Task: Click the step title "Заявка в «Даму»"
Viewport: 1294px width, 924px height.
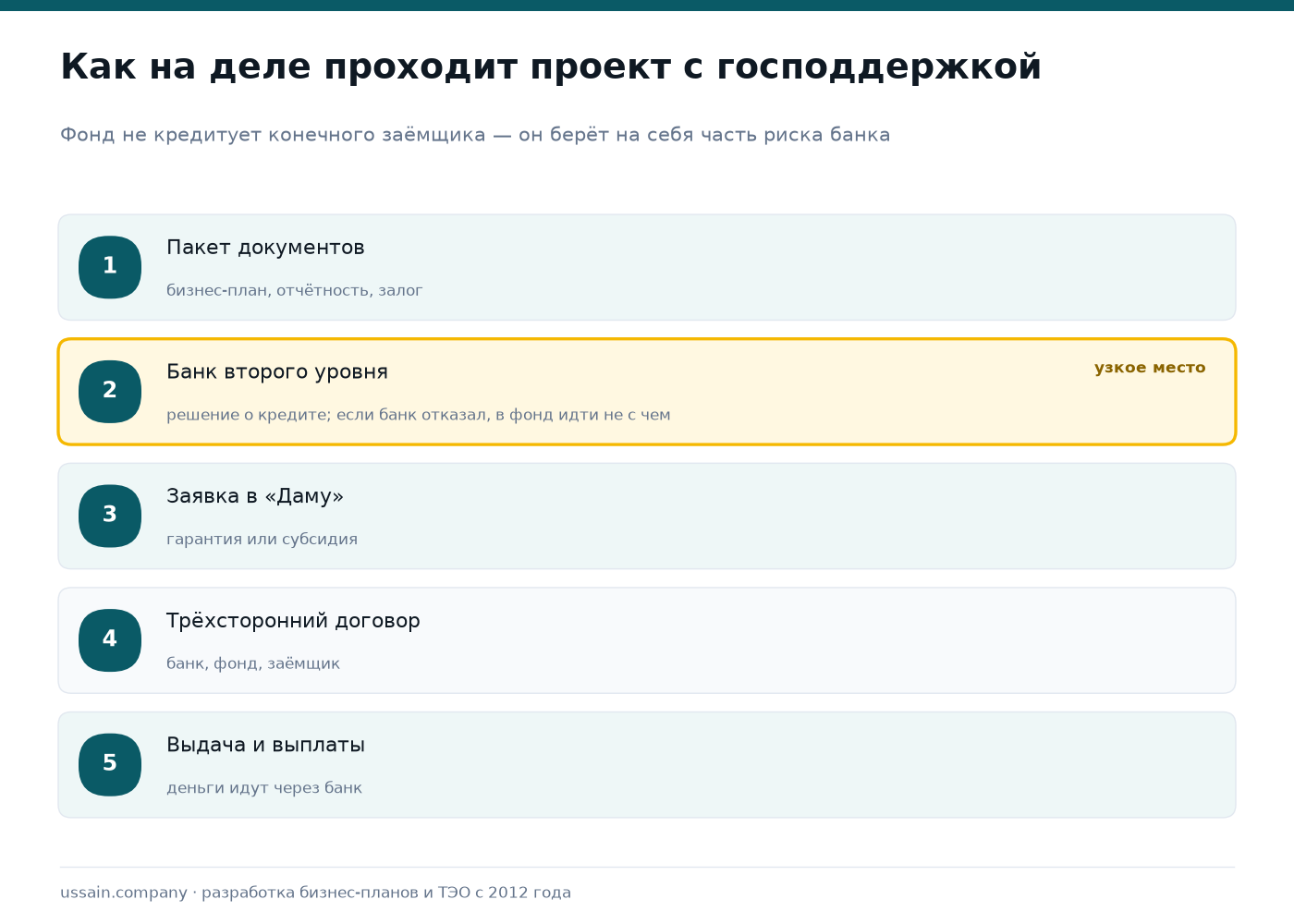Action: click(255, 496)
